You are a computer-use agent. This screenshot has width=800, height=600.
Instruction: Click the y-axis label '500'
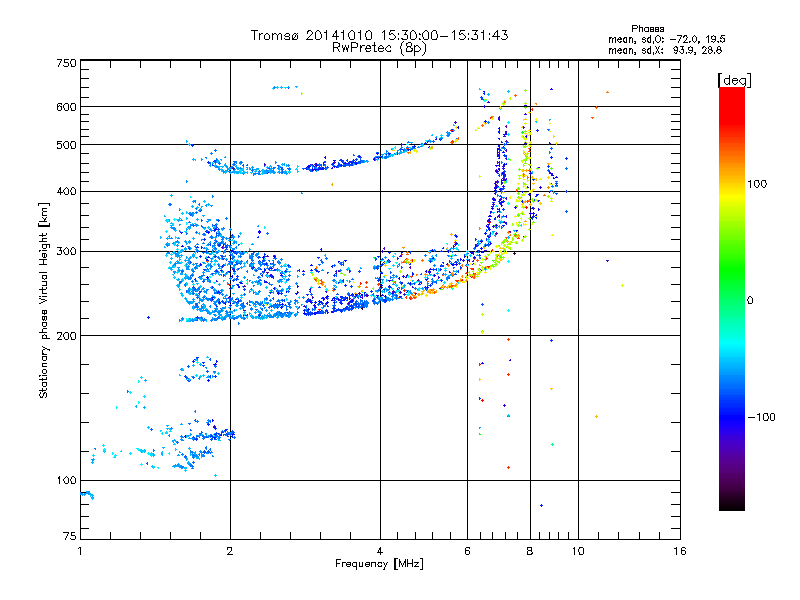point(66,145)
